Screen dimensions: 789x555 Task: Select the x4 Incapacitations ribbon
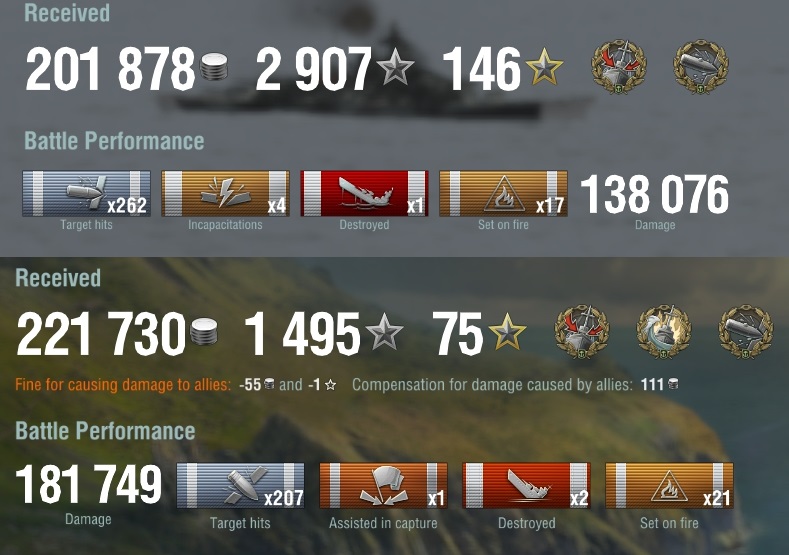pyautogui.click(x=225, y=194)
